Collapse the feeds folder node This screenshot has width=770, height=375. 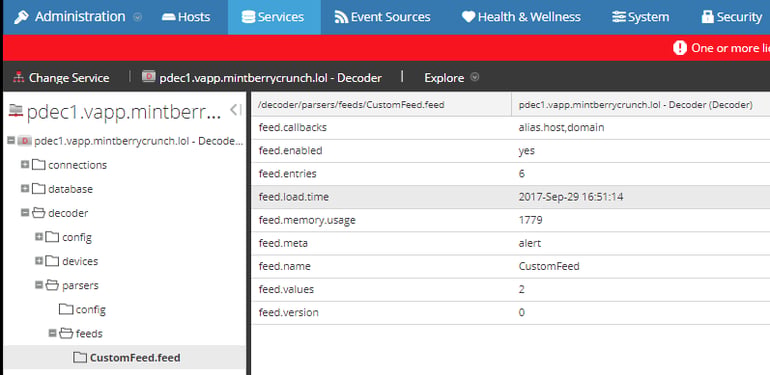[x=53, y=333]
